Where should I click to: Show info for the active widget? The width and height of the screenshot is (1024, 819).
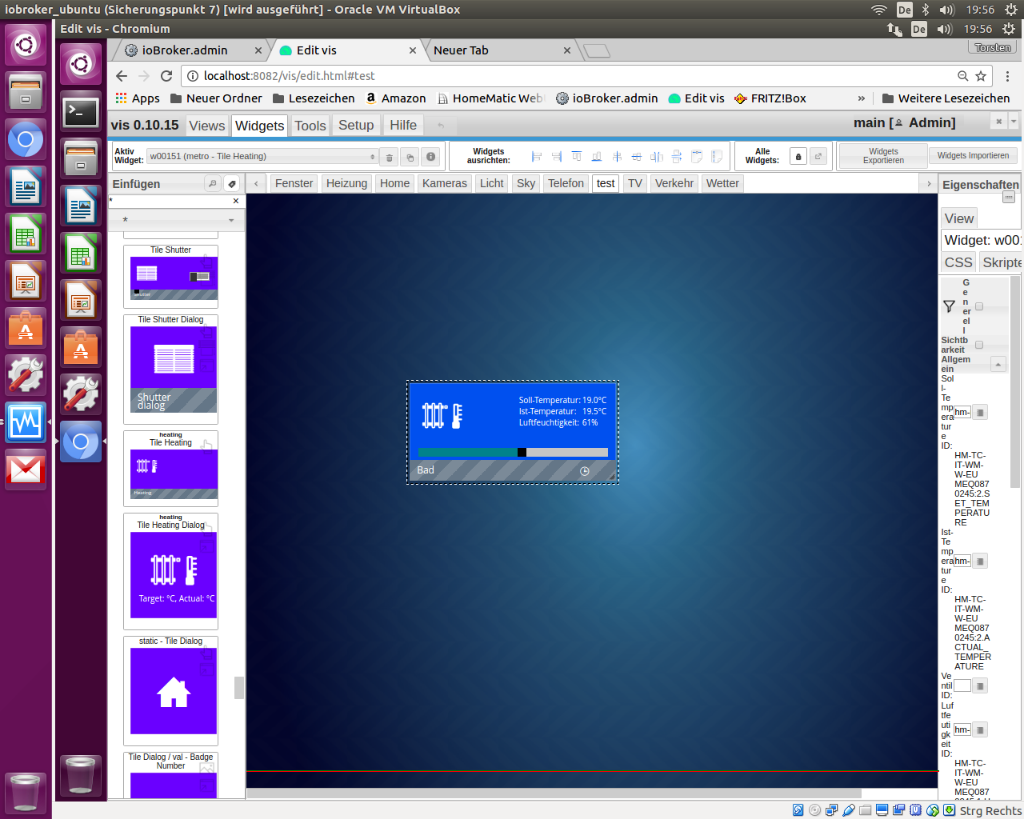(x=431, y=157)
